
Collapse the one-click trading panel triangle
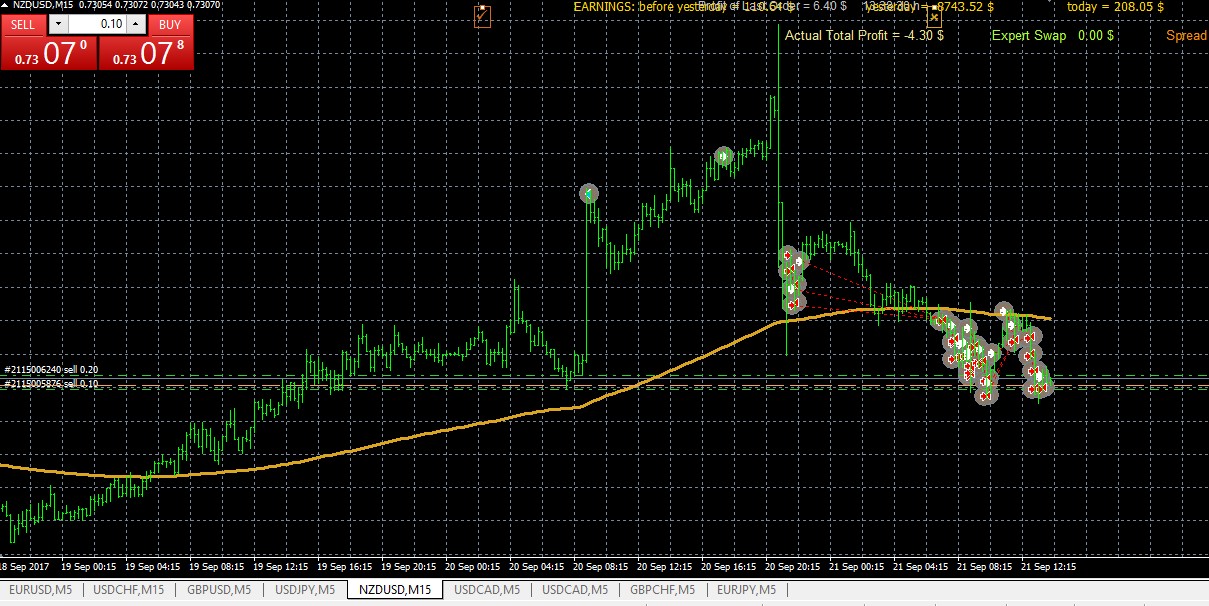coord(6,6)
